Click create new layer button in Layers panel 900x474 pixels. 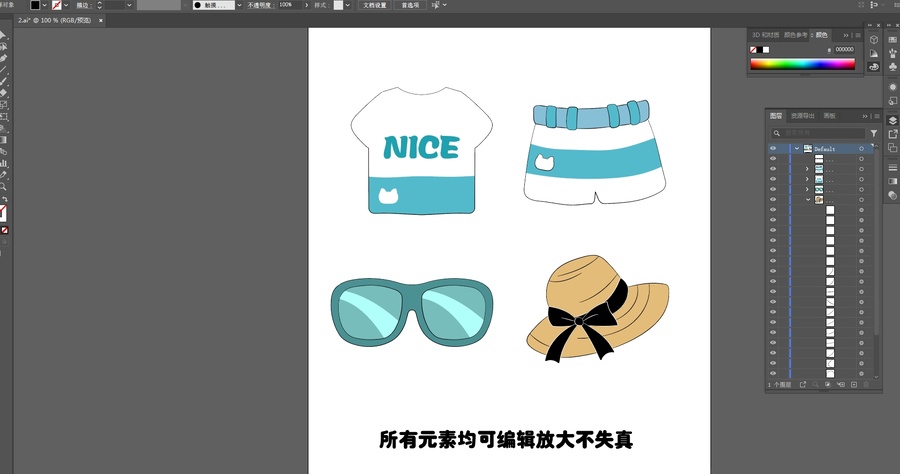click(854, 384)
